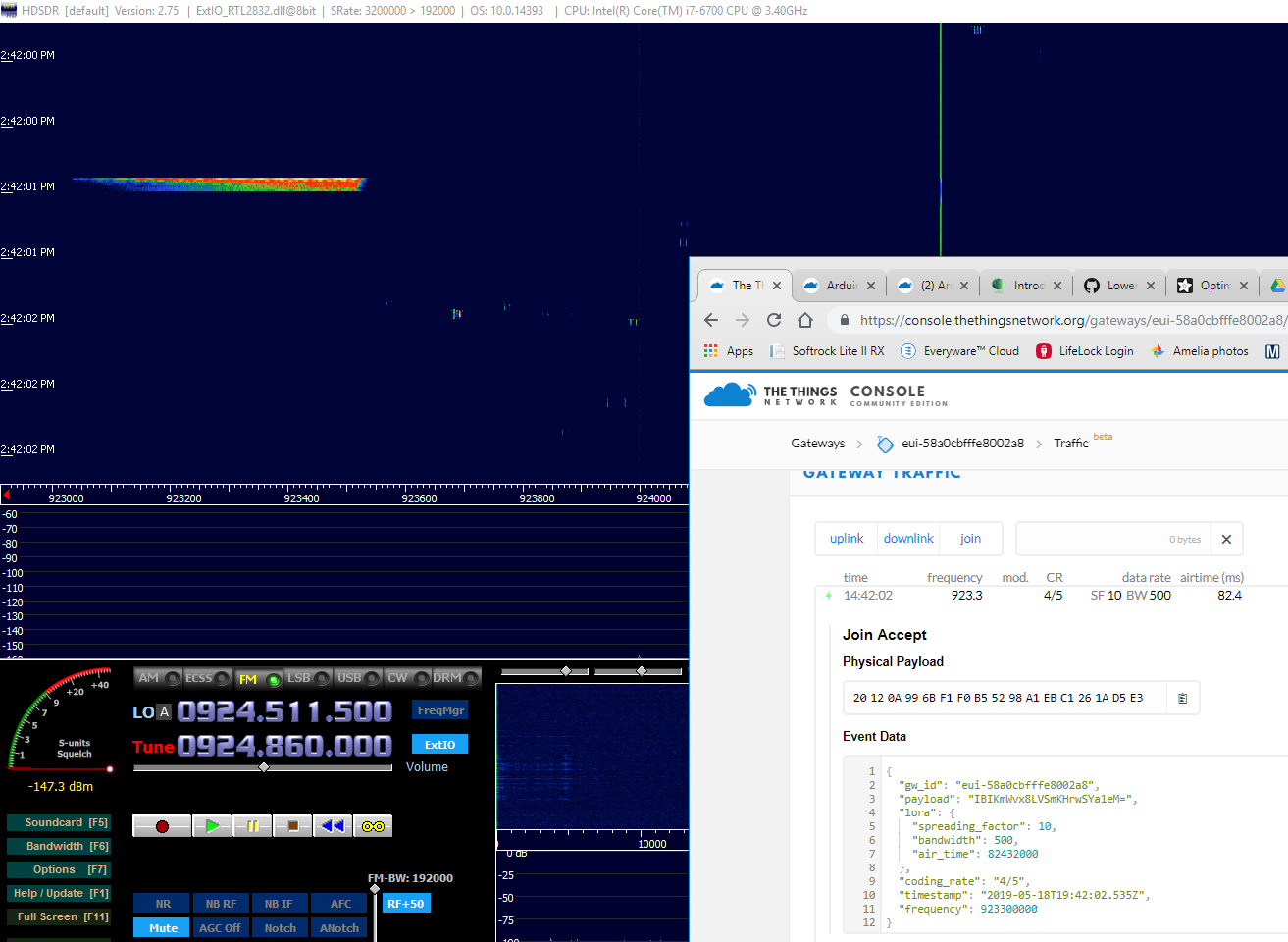Toggle the Mute button
This screenshot has width=1288, height=942.
tap(163, 928)
